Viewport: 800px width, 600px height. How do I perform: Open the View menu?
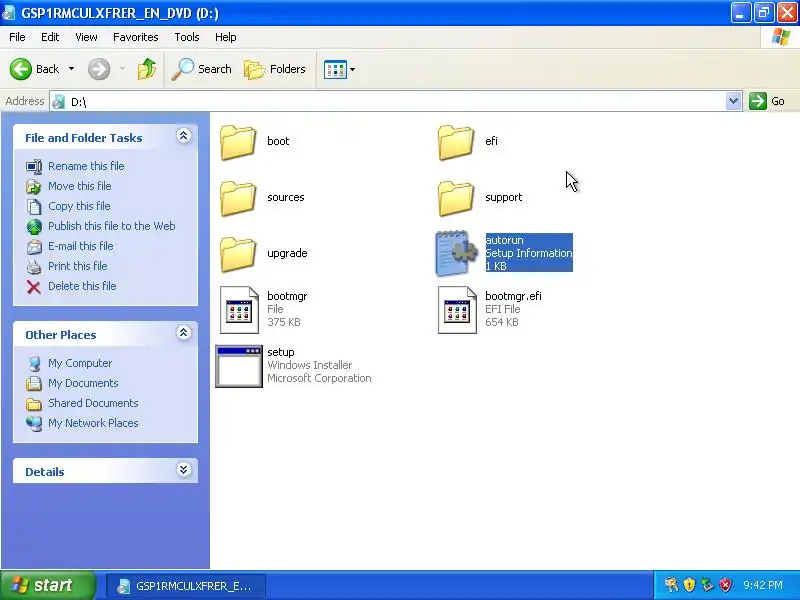(x=86, y=37)
